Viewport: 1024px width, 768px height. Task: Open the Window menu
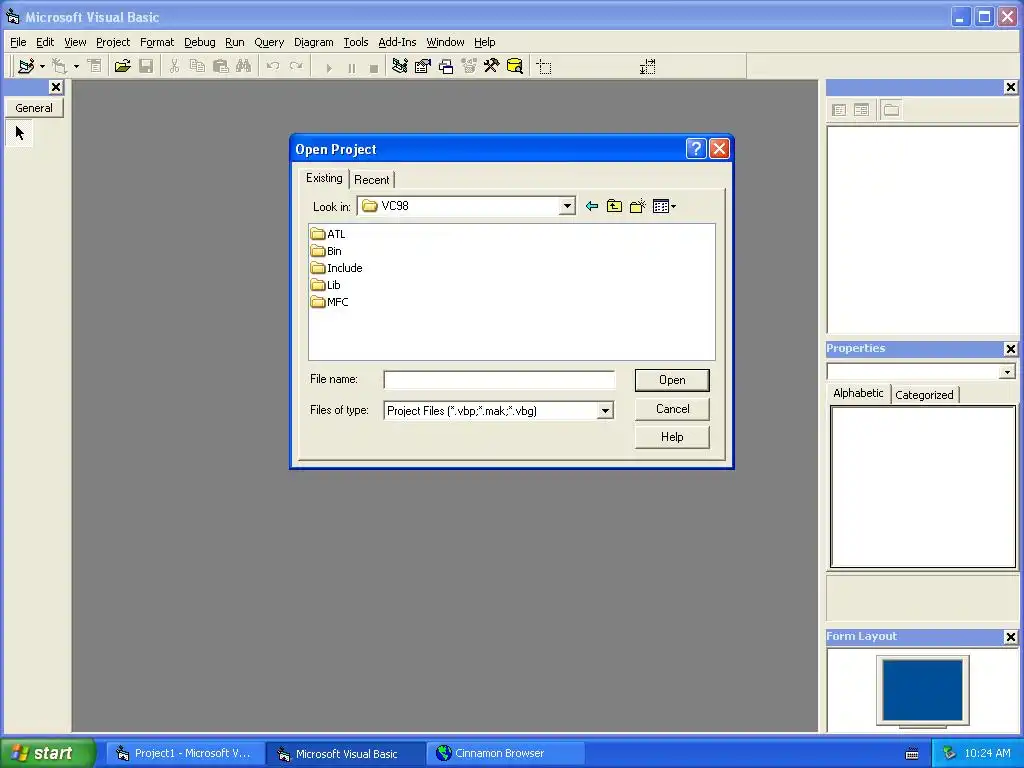pyautogui.click(x=445, y=42)
